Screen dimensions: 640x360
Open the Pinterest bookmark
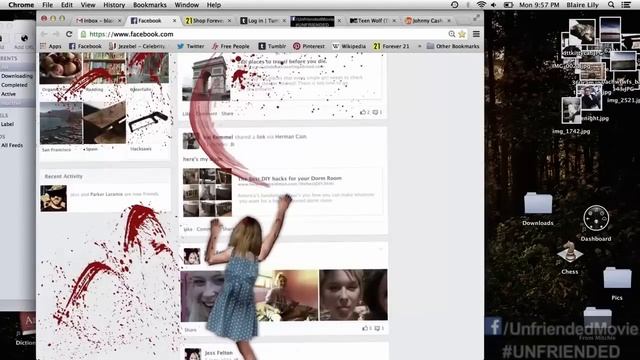309,46
